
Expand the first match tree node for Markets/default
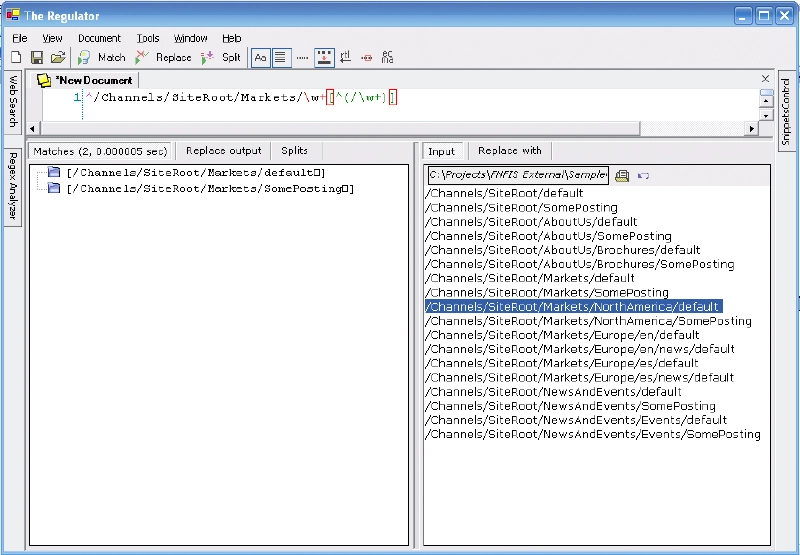click(53, 173)
